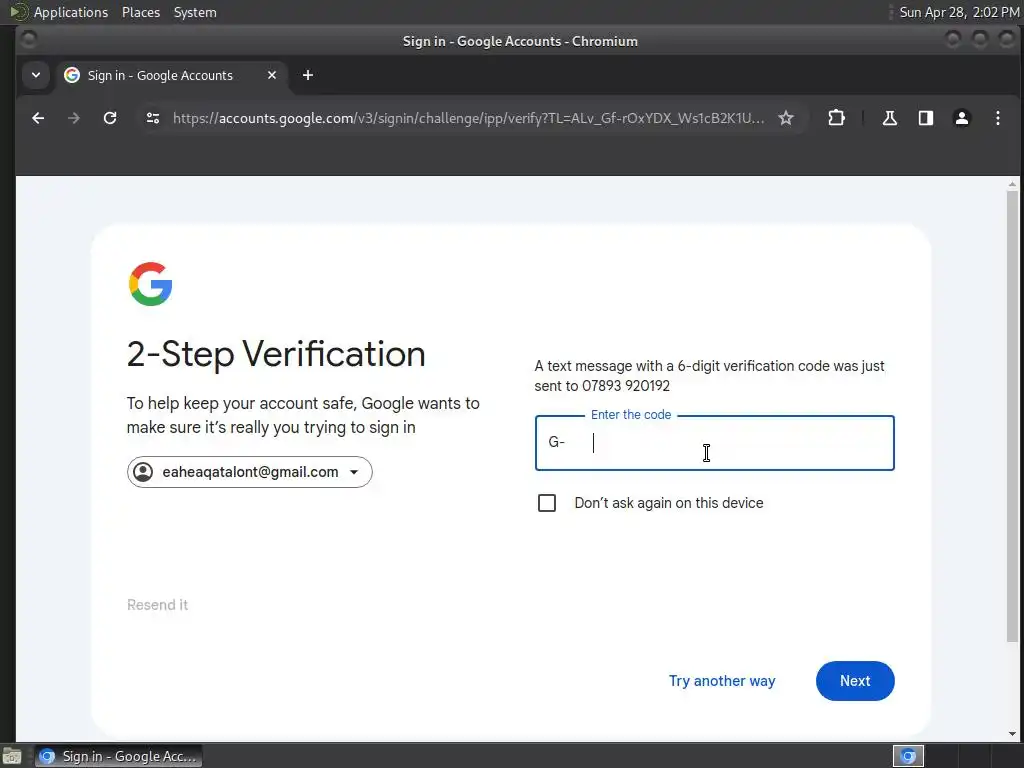
Task: Click the show desktop icon in bottom panel
Action: pyautogui.click(x=12, y=757)
